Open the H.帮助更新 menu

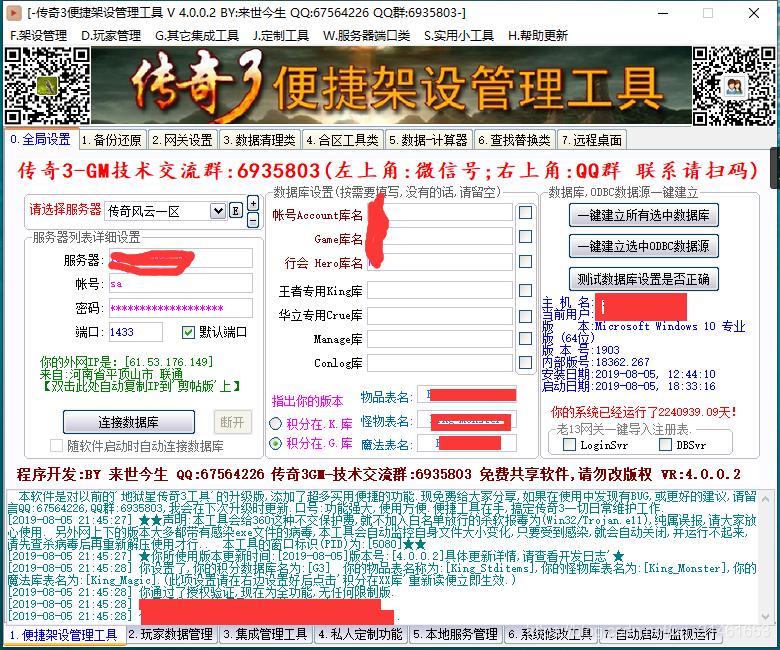pyautogui.click(x=538, y=35)
